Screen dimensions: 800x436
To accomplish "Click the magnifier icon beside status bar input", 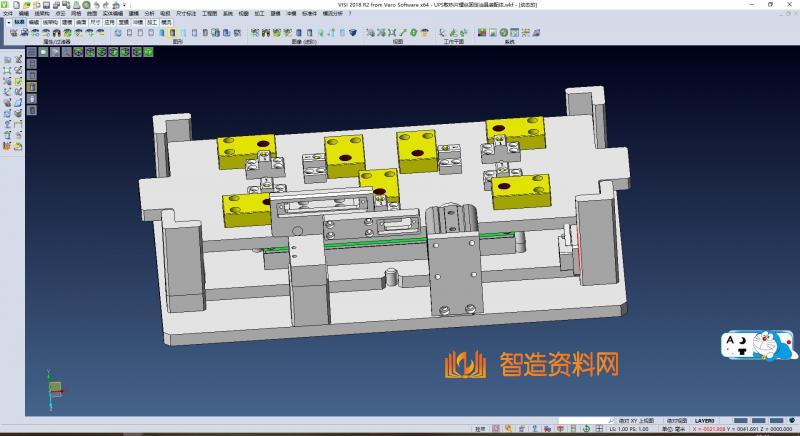I will point(611,421).
